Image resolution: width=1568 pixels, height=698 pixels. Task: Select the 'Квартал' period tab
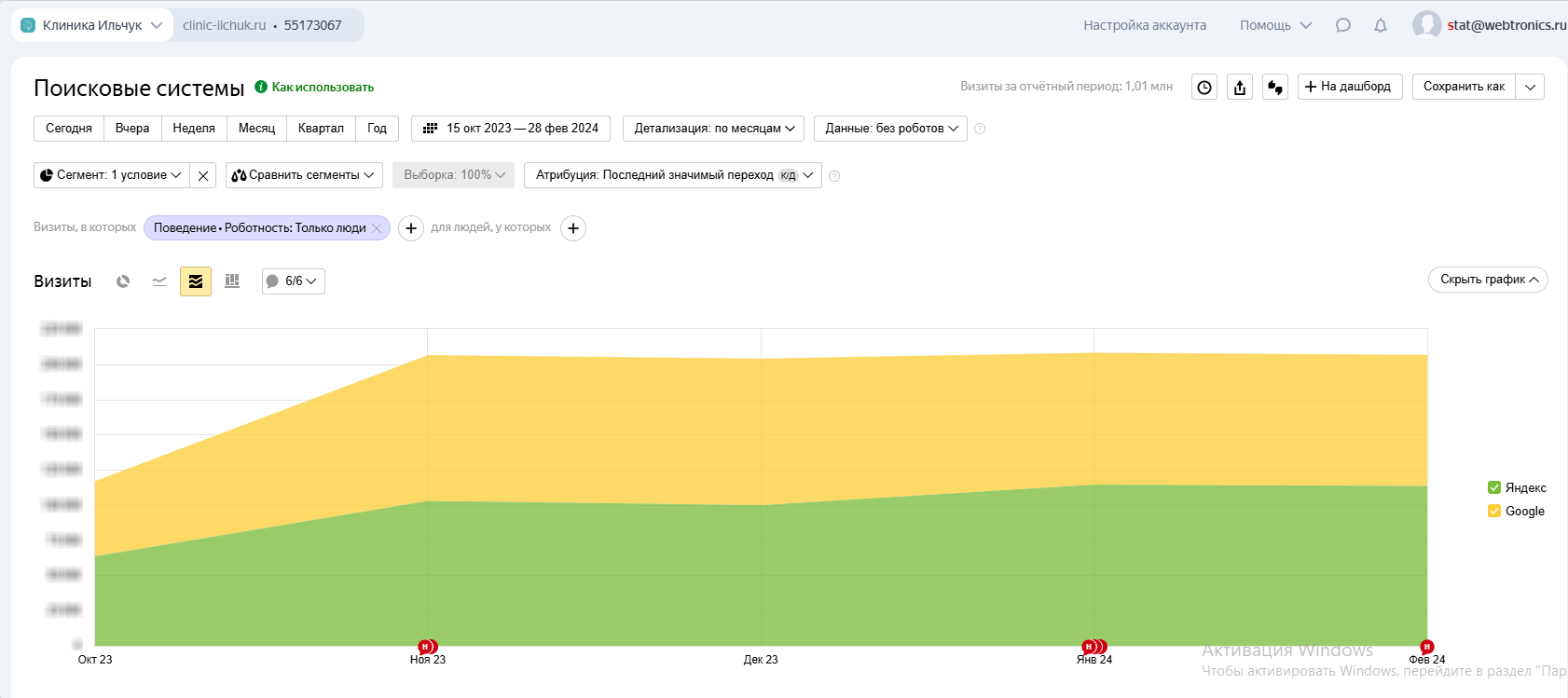pos(321,129)
